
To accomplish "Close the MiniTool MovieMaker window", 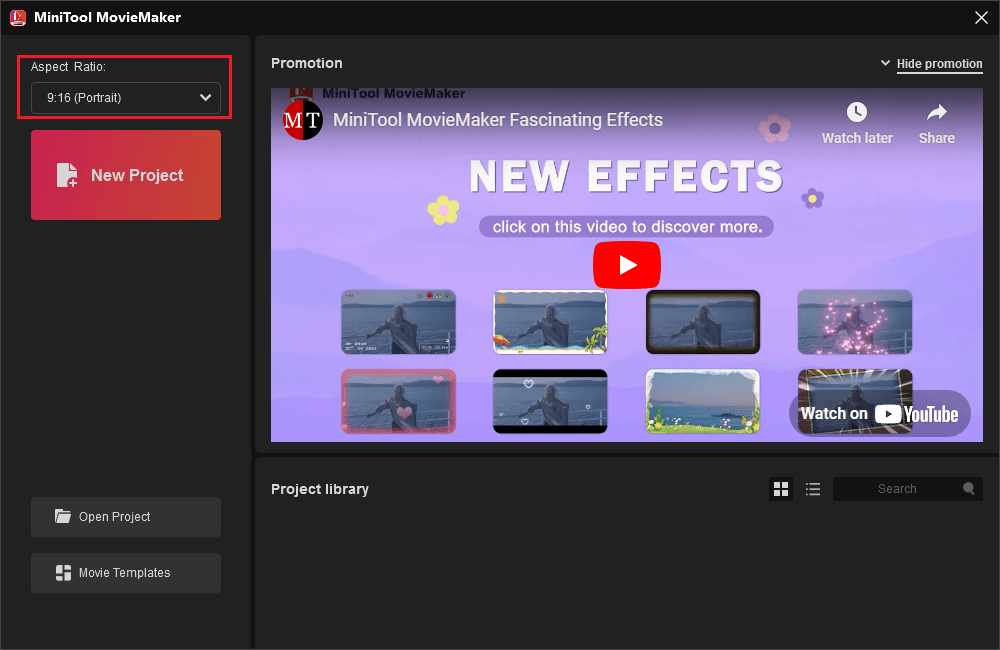I will pyautogui.click(x=982, y=17).
